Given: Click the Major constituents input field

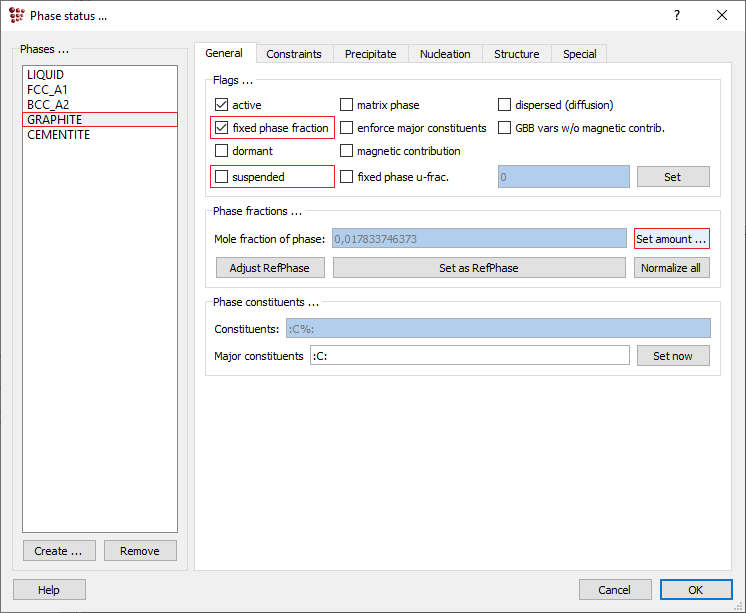Looking at the screenshot, I should click(x=469, y=356).
